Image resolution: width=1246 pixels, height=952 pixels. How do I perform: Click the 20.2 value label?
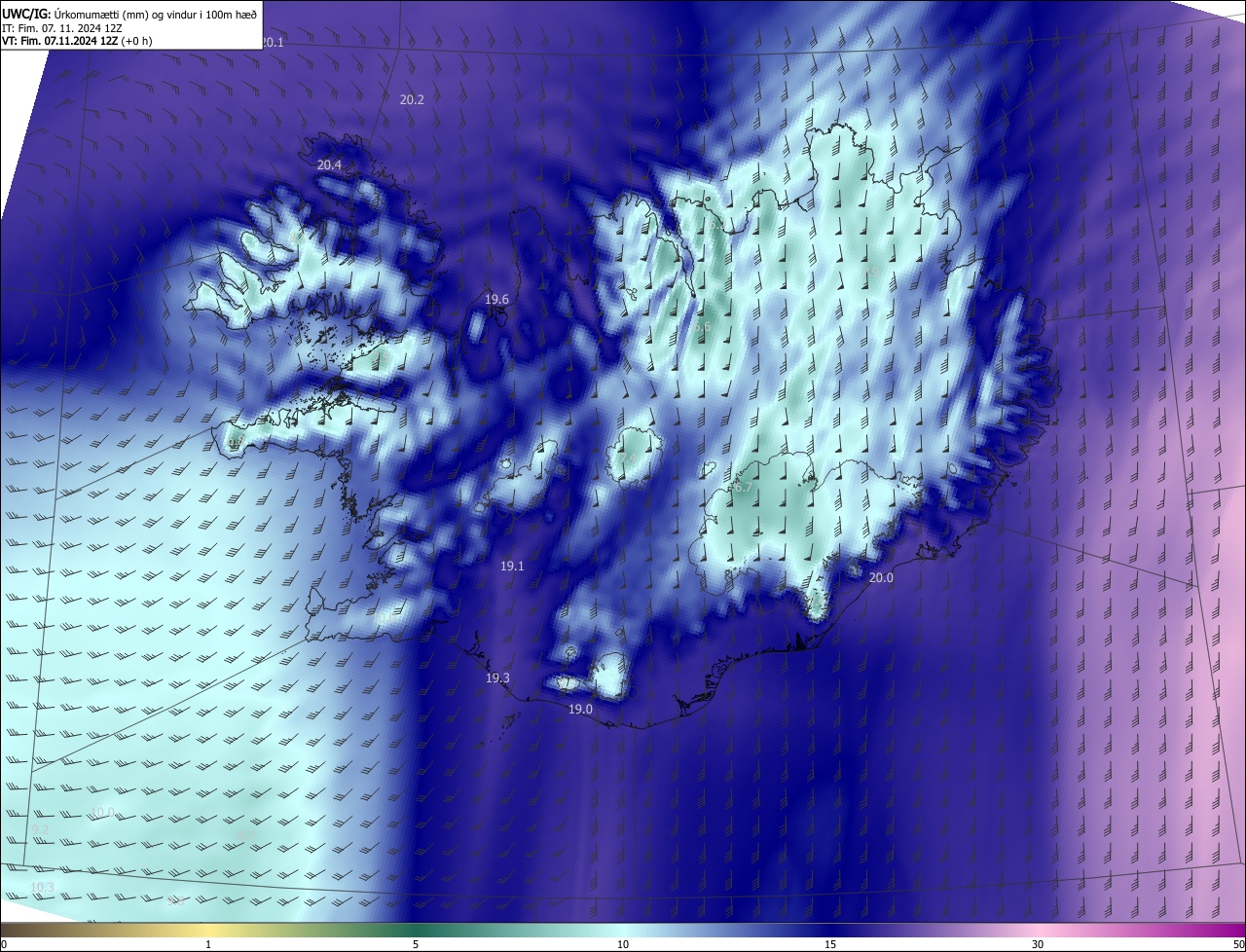coord(412,100)
